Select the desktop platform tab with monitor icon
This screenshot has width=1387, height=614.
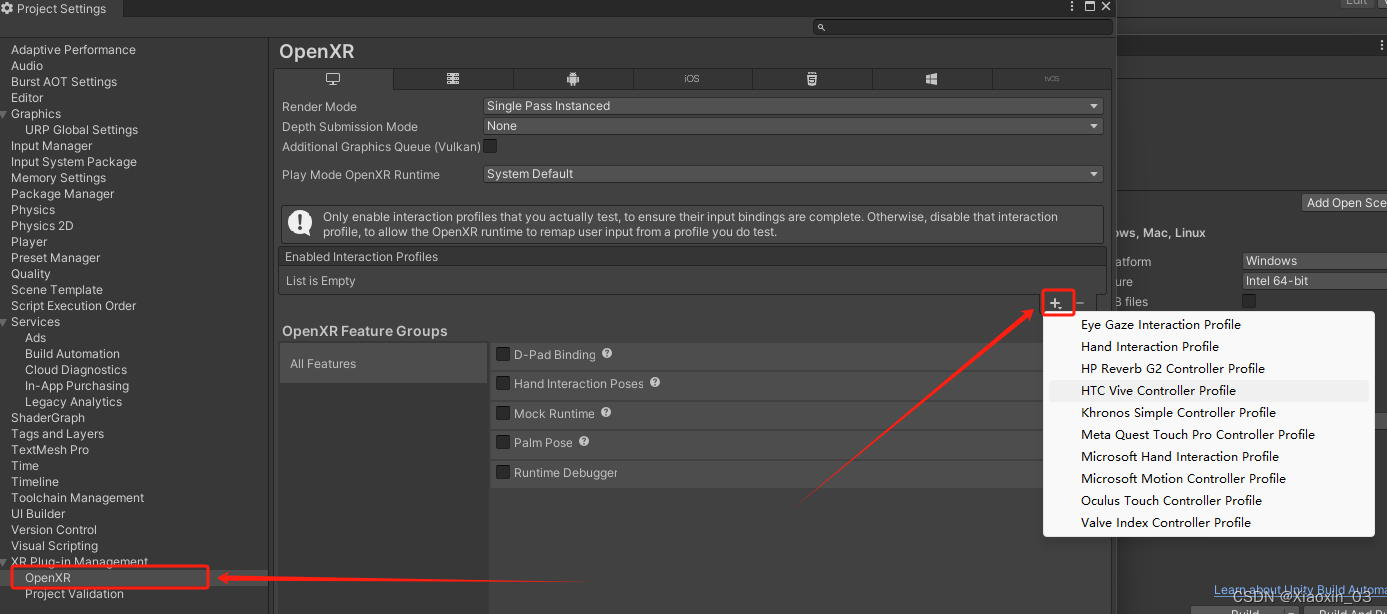333,78
